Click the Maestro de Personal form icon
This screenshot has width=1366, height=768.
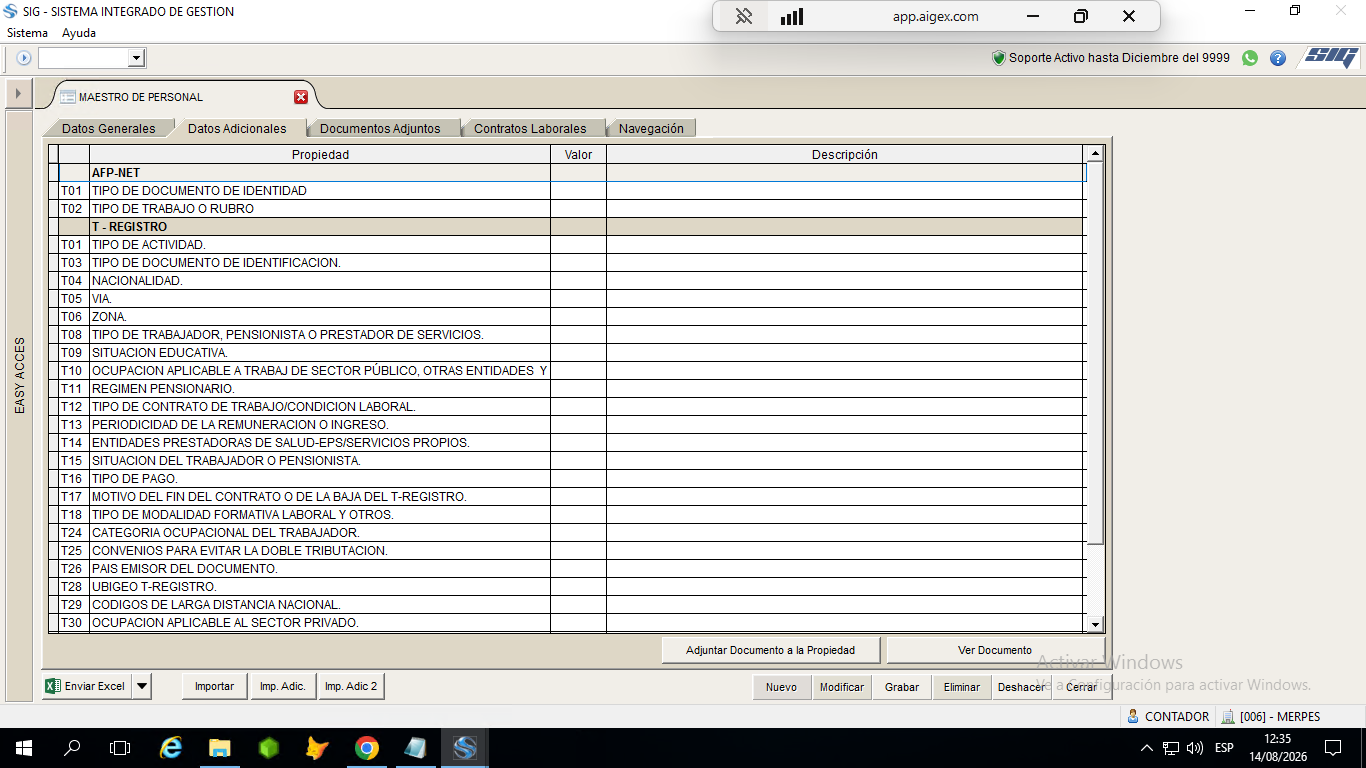point(67,97)
